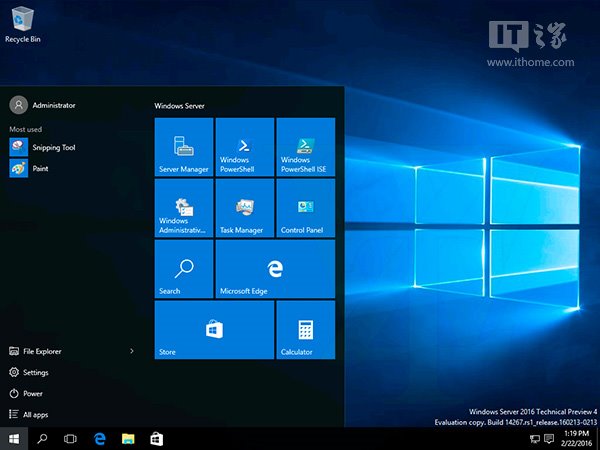The height and width of the screenshot is (450, 600).
Task: Open the Control Panel tile
Action: coord(306,208)
